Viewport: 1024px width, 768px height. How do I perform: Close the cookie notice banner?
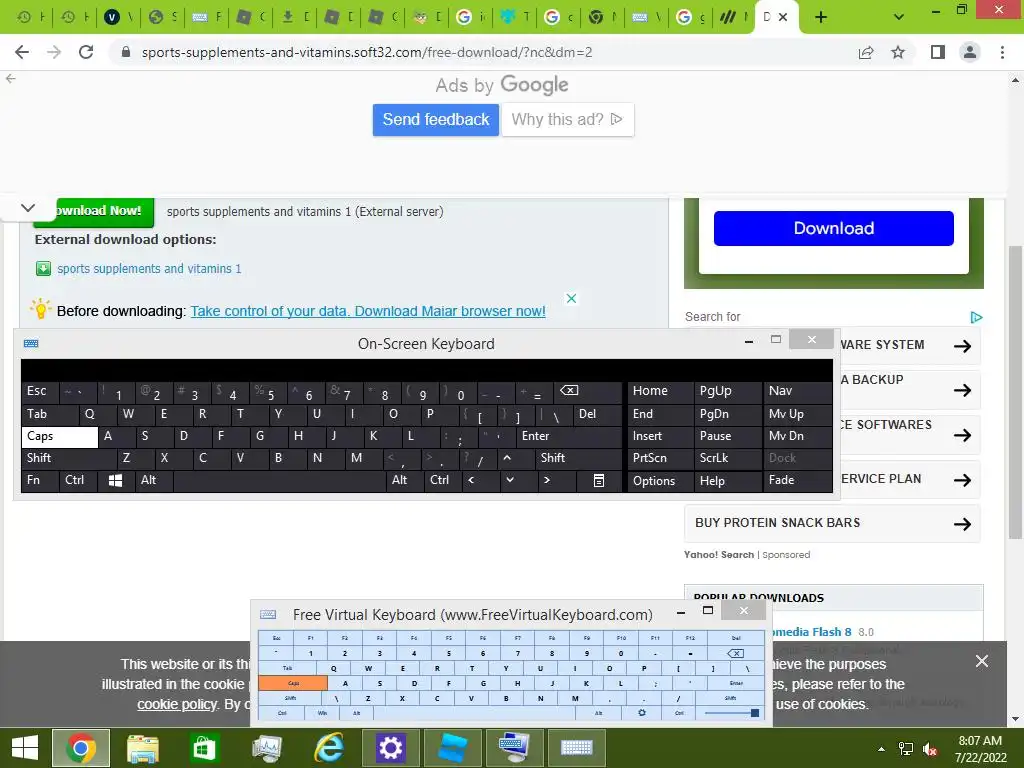pos(982,661)
